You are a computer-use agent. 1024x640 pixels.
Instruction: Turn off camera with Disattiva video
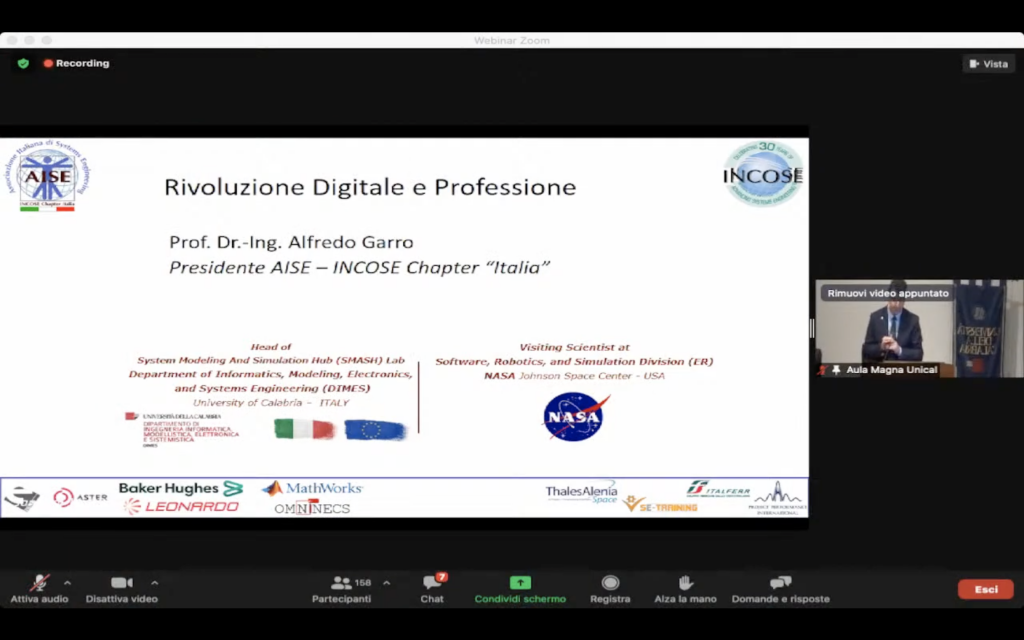[x=121, y=589]
